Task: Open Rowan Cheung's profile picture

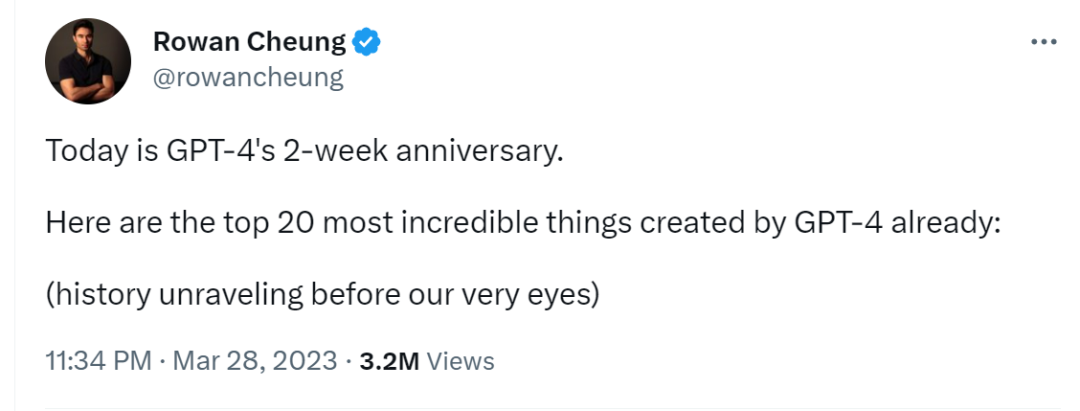Action: [x=88, y=61]
